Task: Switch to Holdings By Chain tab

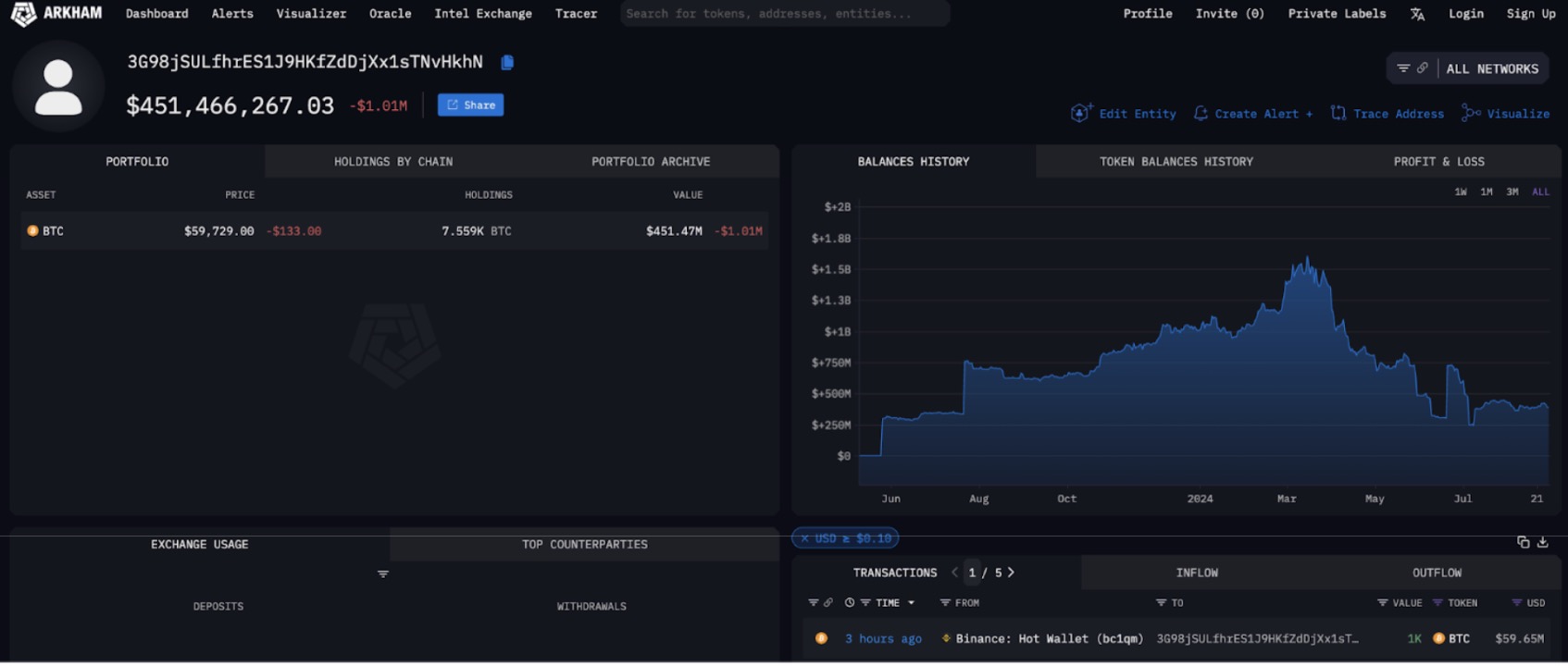Action: pyautogui.click(x=393, y=161)
